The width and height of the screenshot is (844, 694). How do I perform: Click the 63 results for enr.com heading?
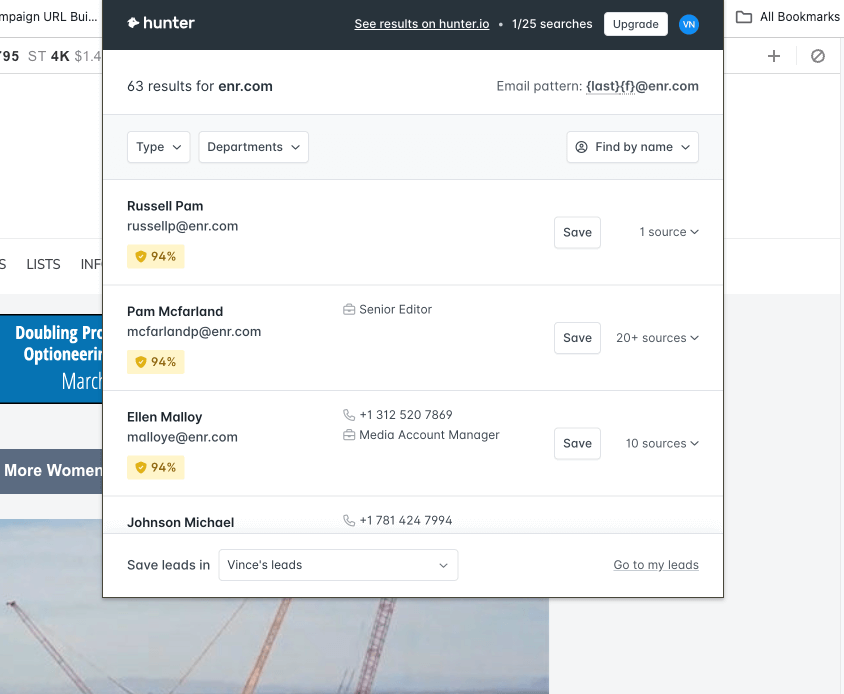200,86
